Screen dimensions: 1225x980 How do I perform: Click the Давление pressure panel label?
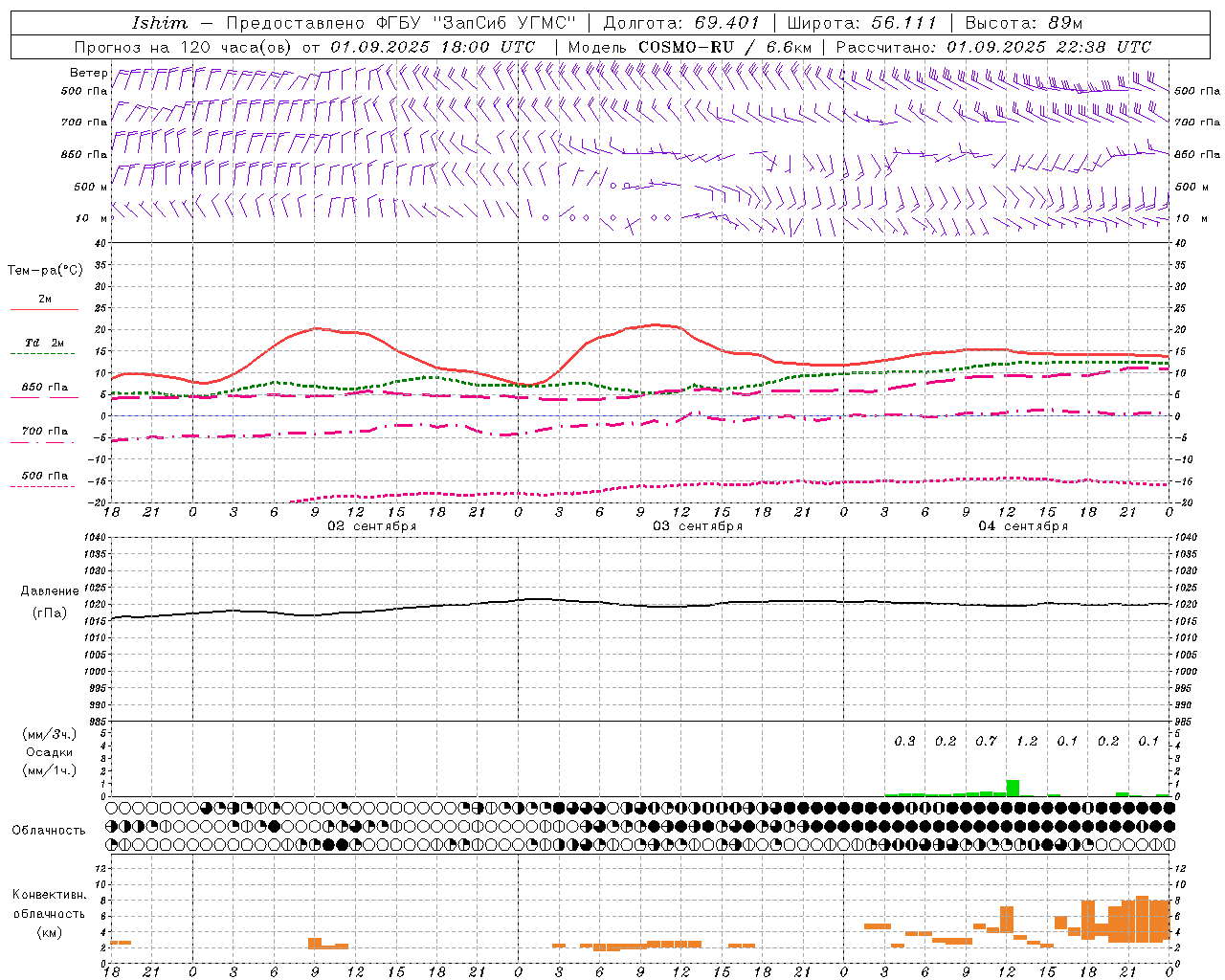click(x=50, y=591)
